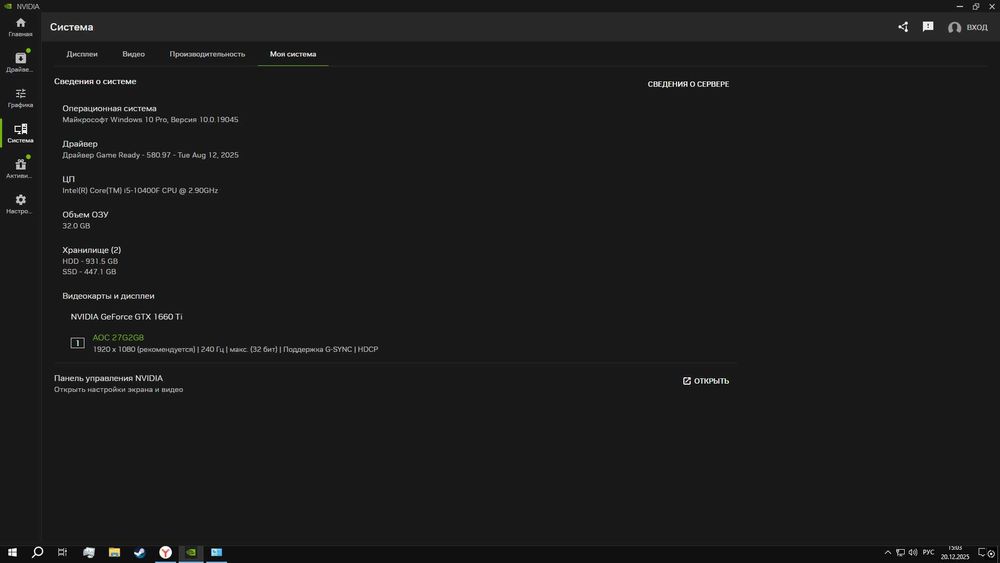Click the driver Game Ready 580.97 text
The image size is (1000, 563).
[151, 155]
